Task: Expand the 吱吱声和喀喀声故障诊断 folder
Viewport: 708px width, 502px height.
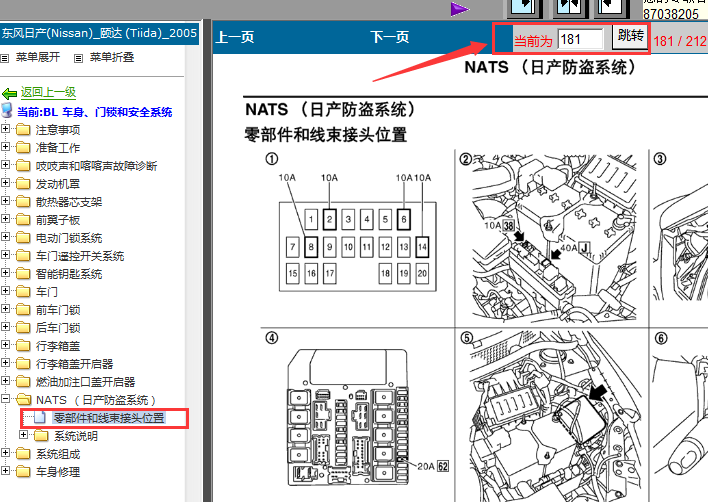Action: pyautogui.click(x=5, y=165)
